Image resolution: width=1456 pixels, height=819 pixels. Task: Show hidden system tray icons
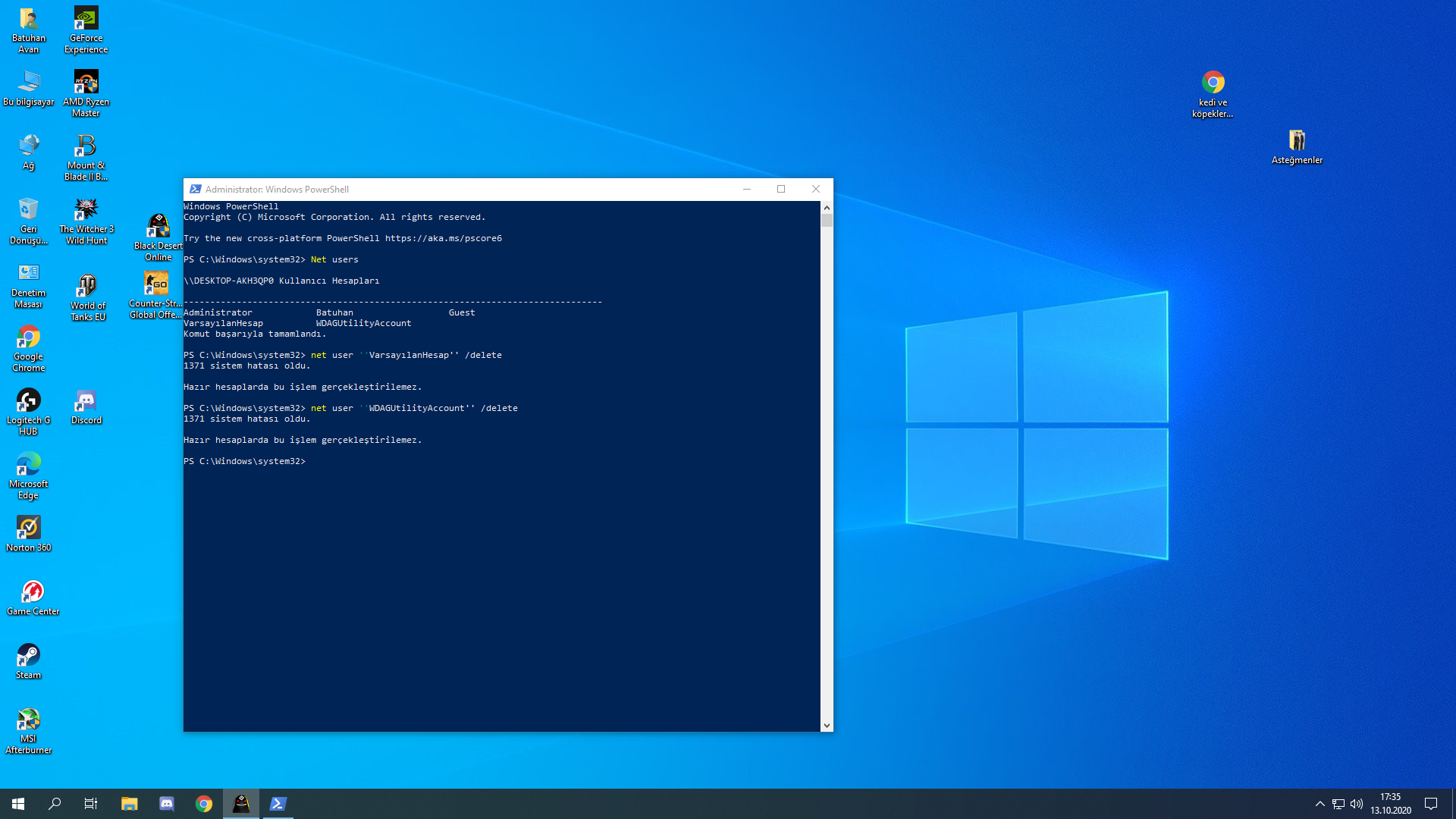click(x=1319, y=804)
